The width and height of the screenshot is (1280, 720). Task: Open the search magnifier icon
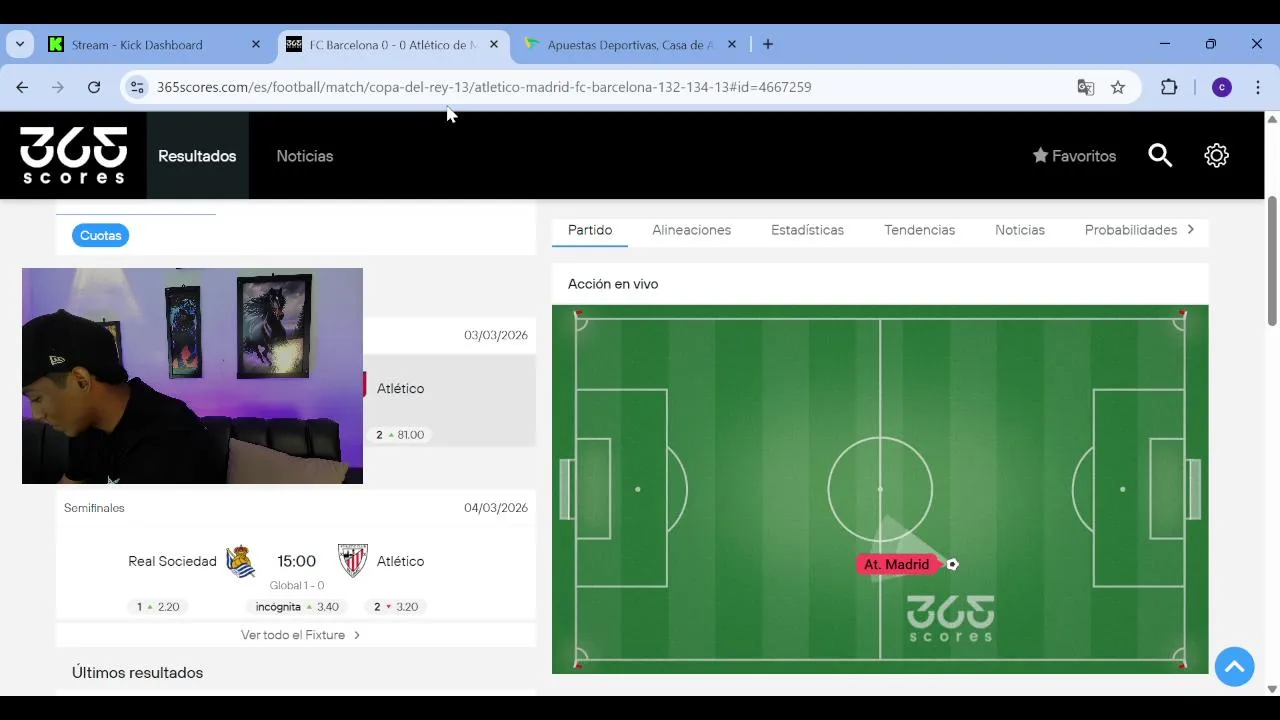point(1160,155)
